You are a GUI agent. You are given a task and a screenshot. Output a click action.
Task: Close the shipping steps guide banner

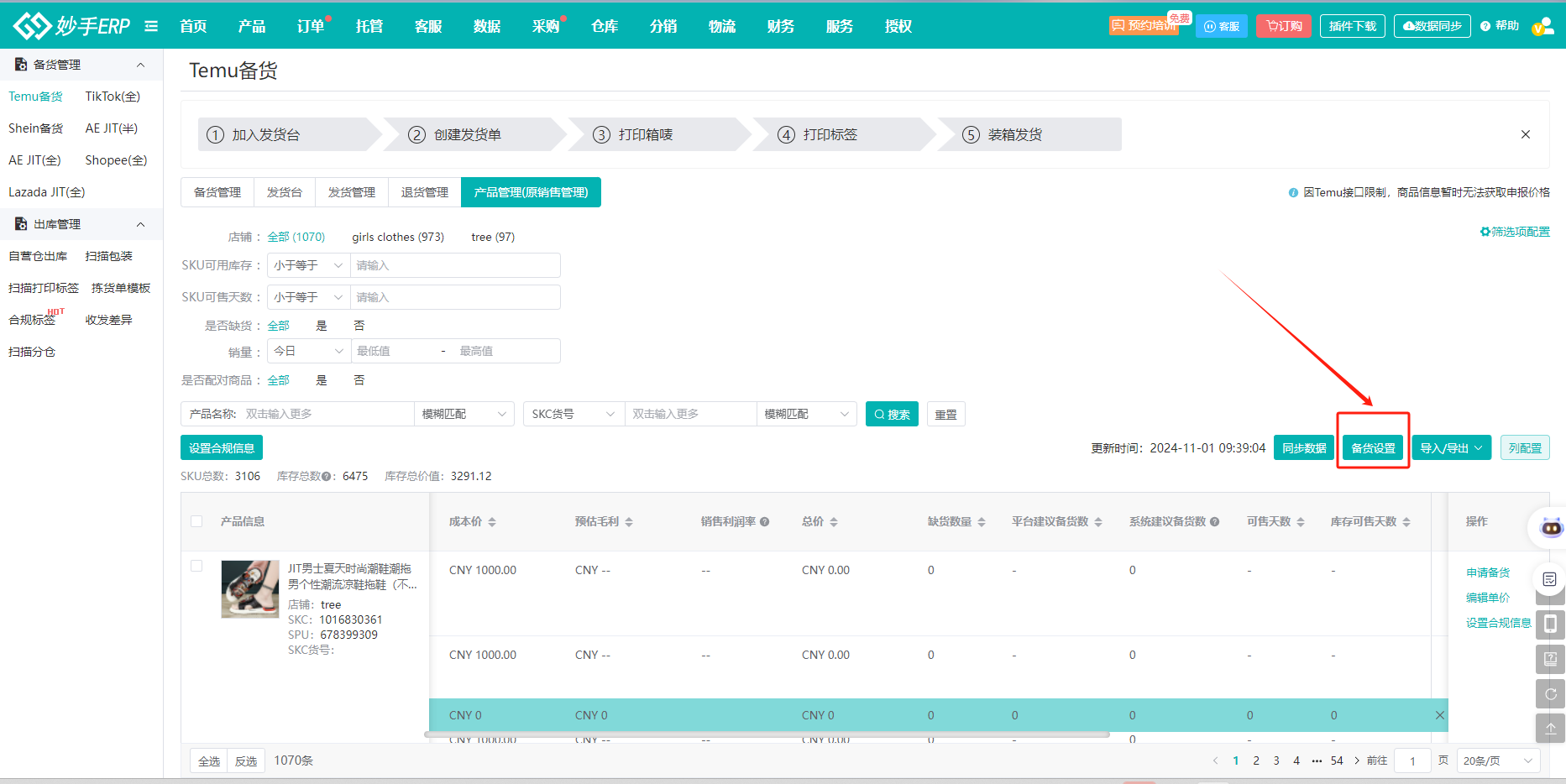point(1525,134)
